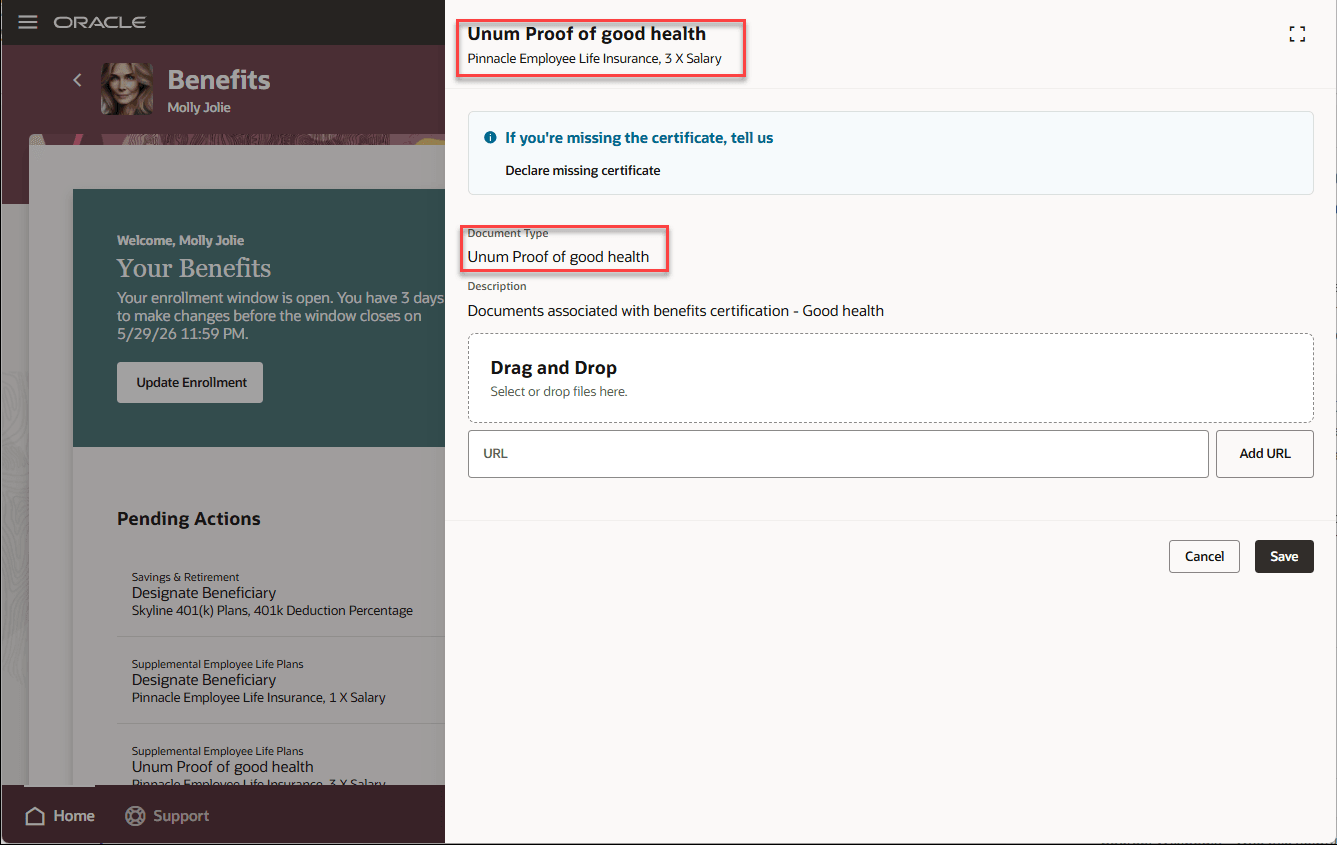Click the Document Type value text

pyautogui.click(x=558, y=257)
